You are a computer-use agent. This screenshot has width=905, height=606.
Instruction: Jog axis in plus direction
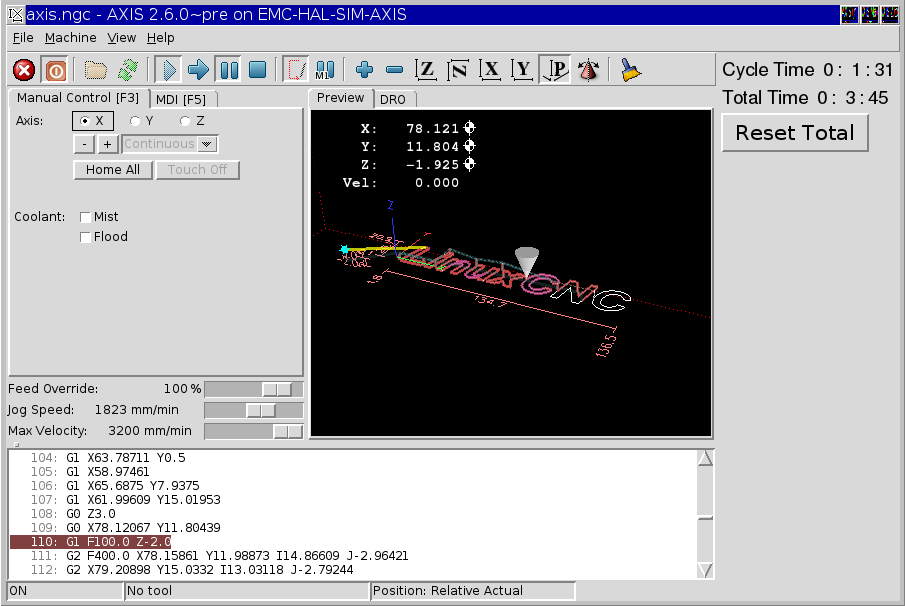(107, 144)
